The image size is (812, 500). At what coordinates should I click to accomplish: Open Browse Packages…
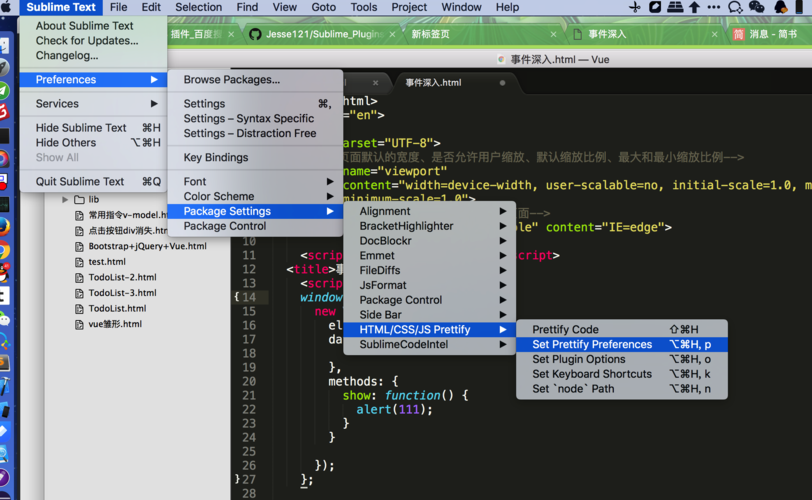(255, 80)
